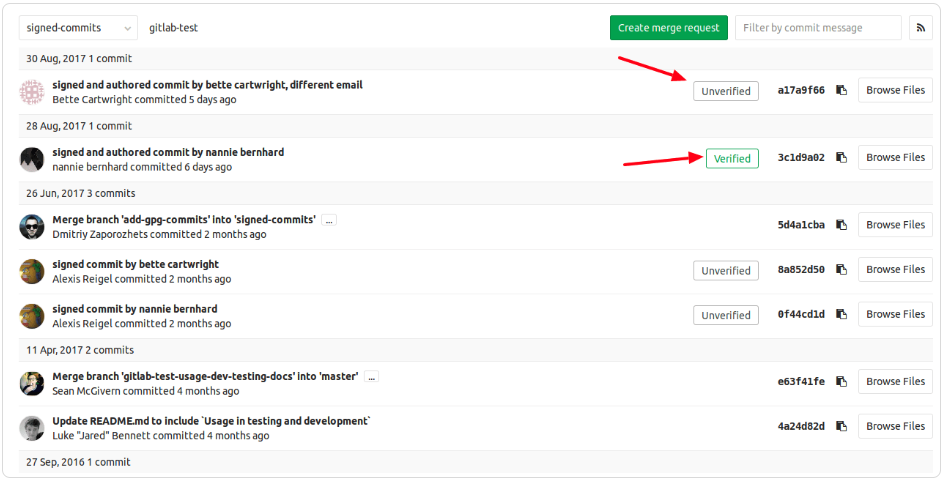
Task: Open Bette Cartwright's avatar thumbnail
Action: [32, 92]
